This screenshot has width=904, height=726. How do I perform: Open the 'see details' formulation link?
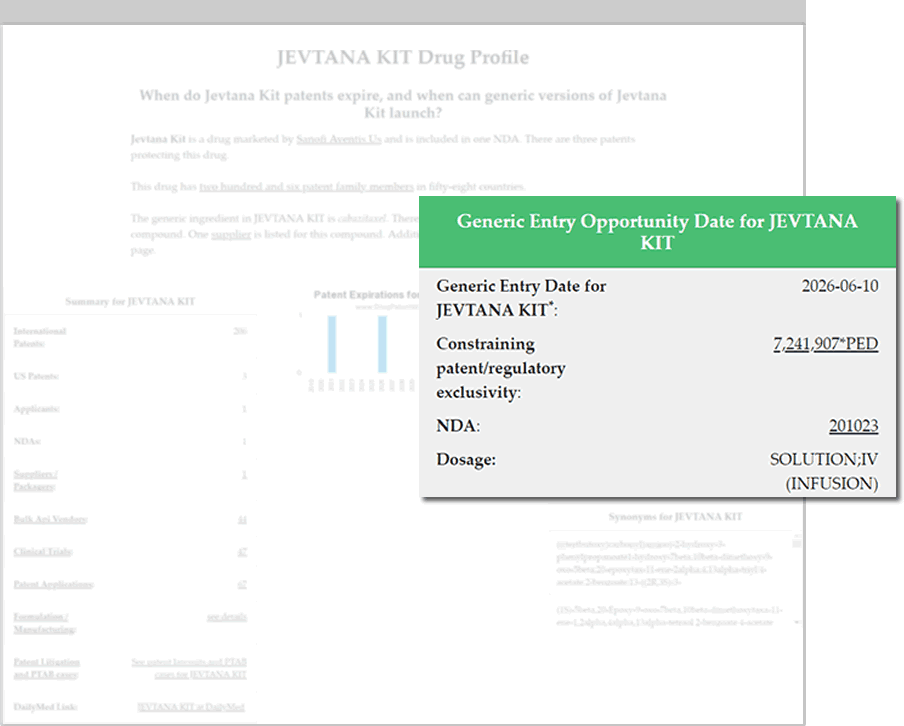227,617
